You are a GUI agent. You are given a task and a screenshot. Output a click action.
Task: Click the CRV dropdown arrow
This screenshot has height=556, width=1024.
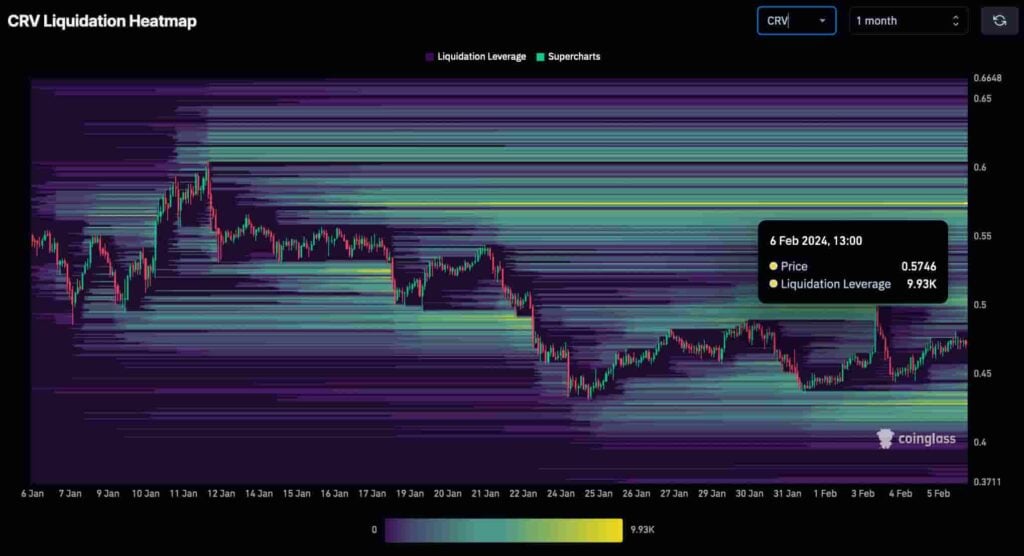pyautogui.click(x=822, y=21)
